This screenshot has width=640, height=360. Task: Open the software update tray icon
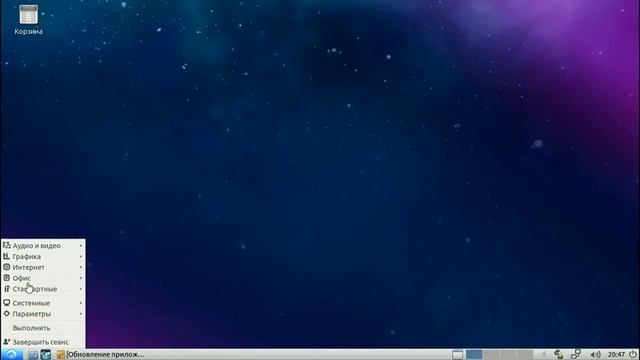point(559,354)
